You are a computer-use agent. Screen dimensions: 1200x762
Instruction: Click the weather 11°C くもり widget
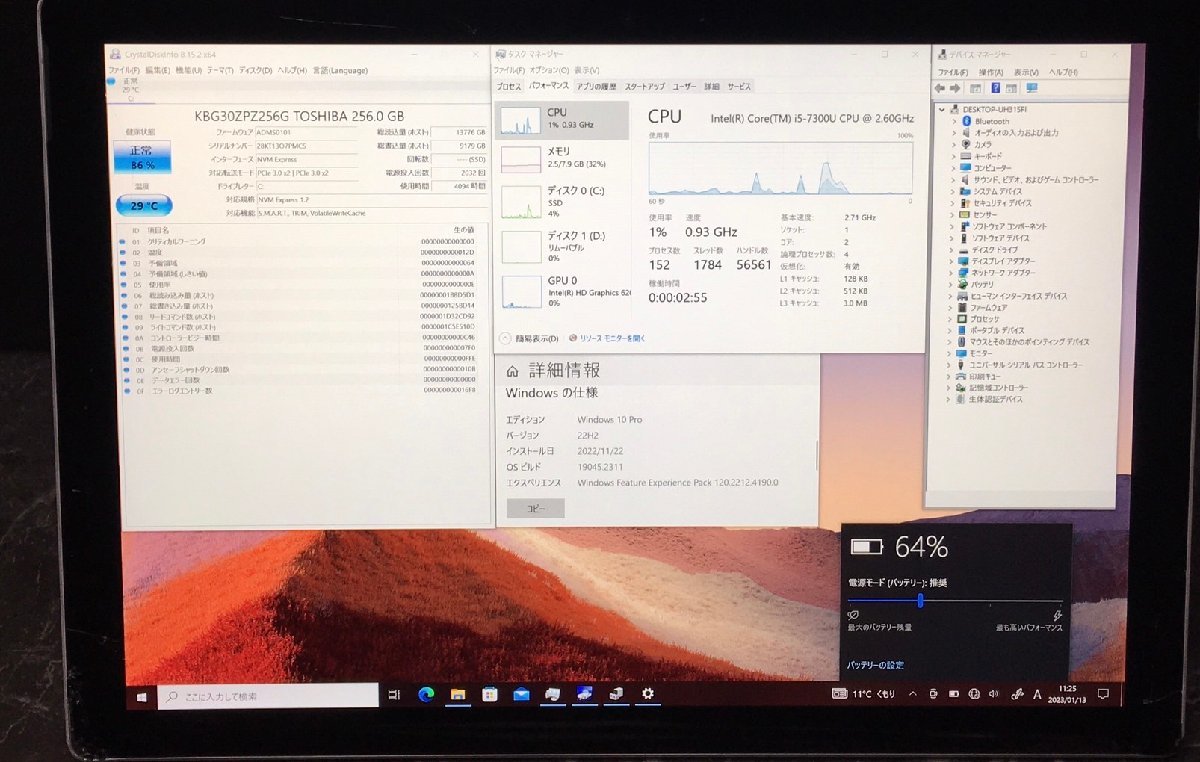click(x=863, y=693)
